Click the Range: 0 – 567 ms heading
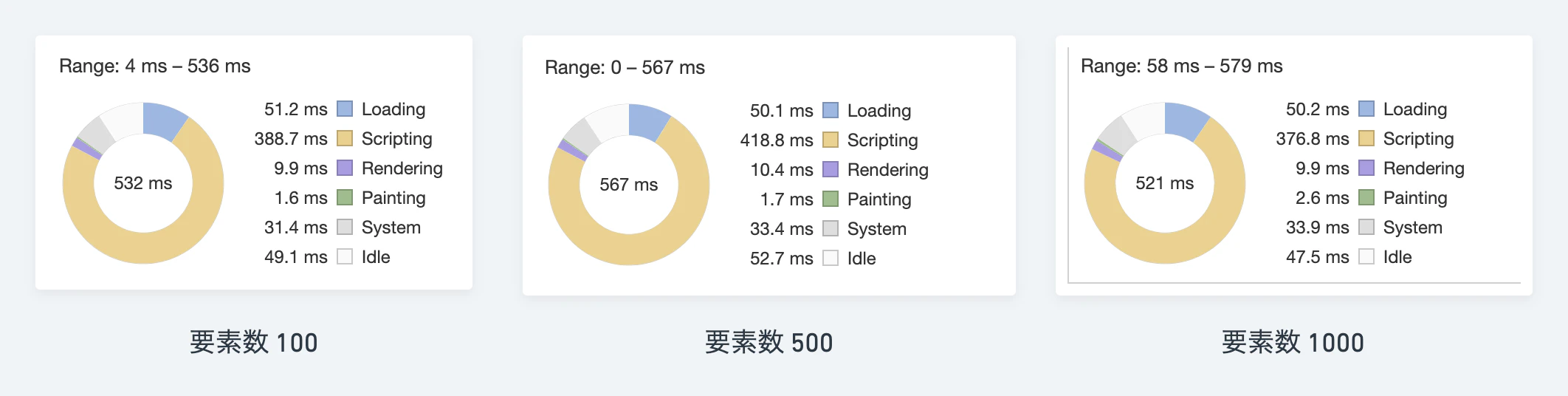 click(625, 68)
